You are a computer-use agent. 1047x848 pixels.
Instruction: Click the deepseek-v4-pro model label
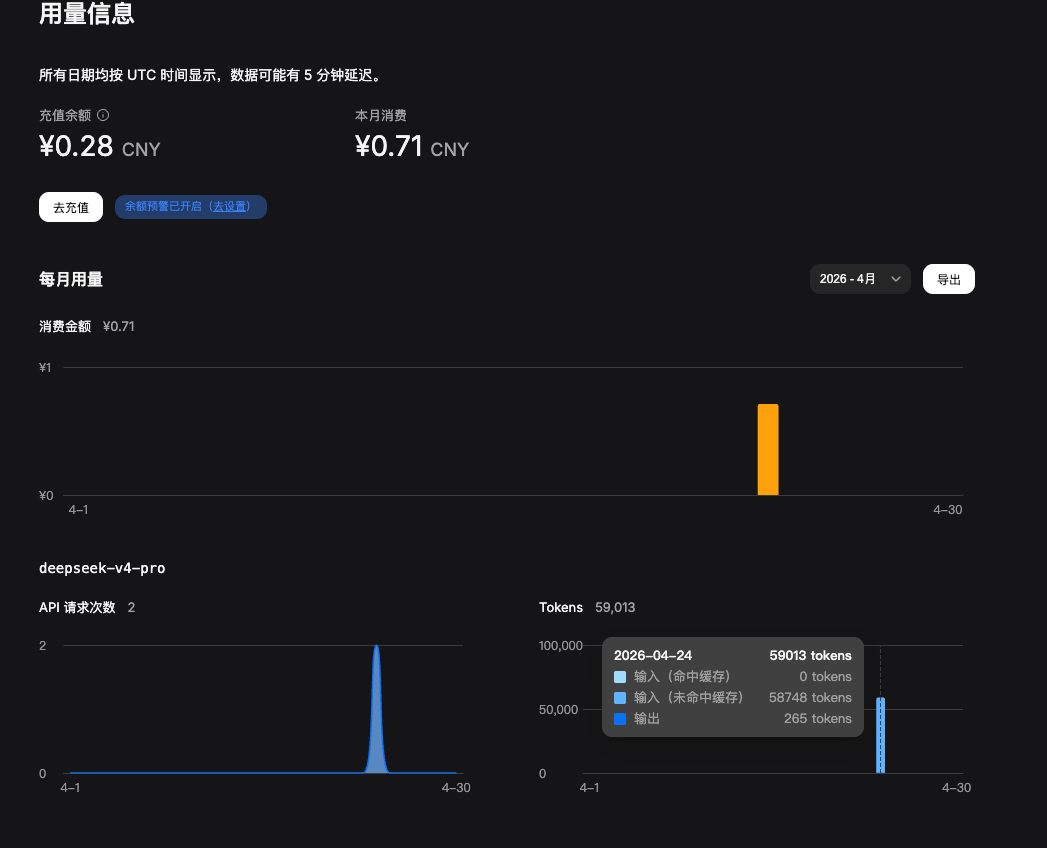(102, 568)
